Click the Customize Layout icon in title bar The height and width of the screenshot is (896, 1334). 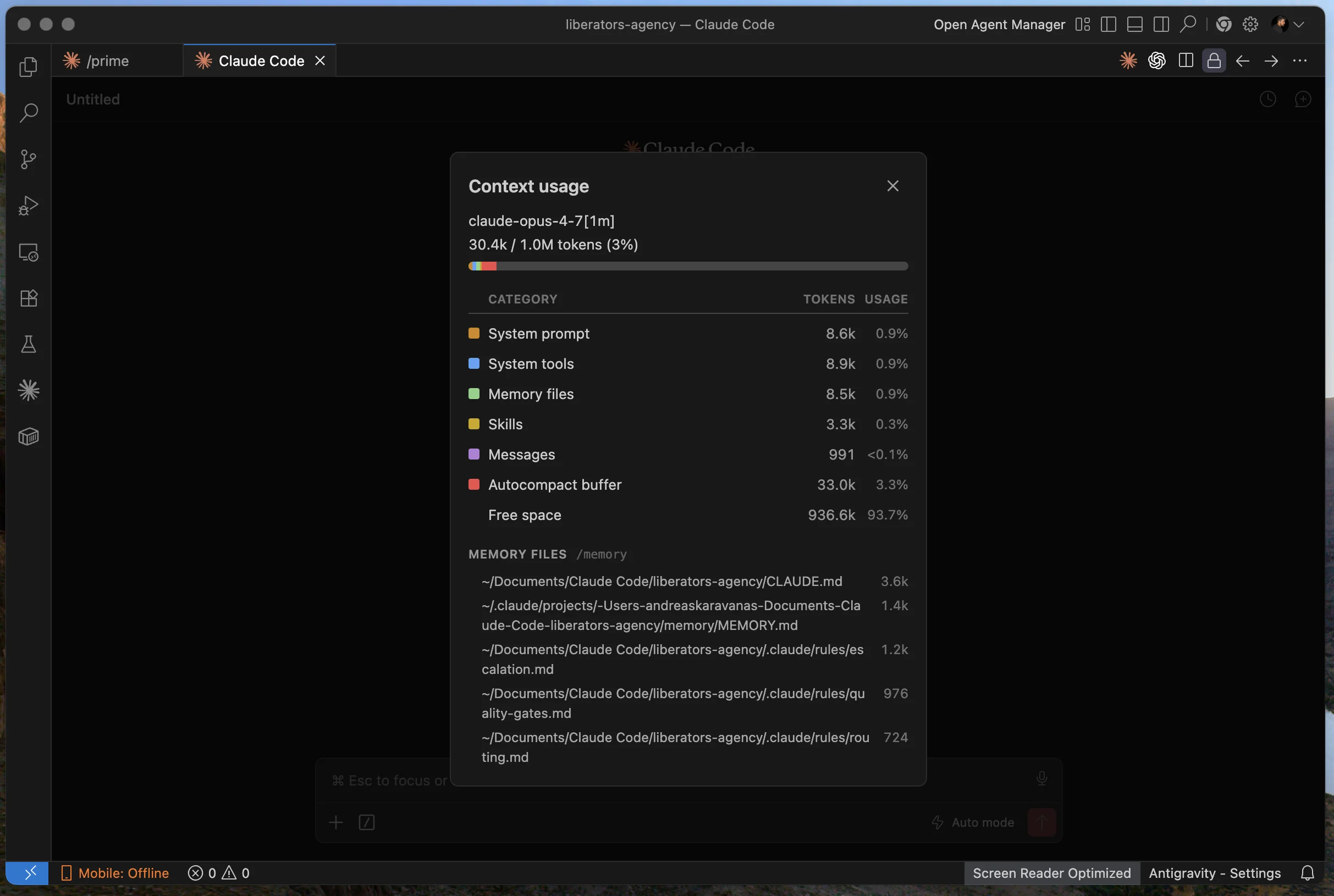pyautogui.click(x=1083, y=25)
